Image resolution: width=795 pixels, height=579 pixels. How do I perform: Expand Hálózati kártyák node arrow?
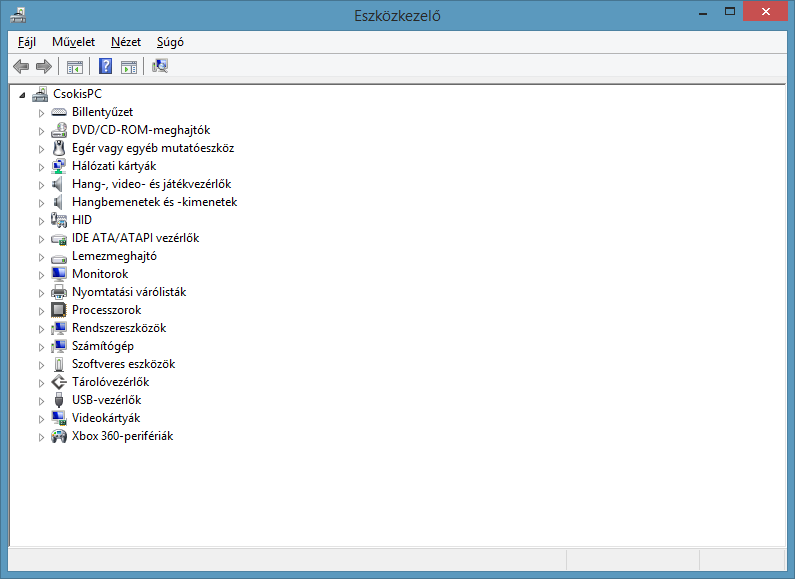(41, 167)
